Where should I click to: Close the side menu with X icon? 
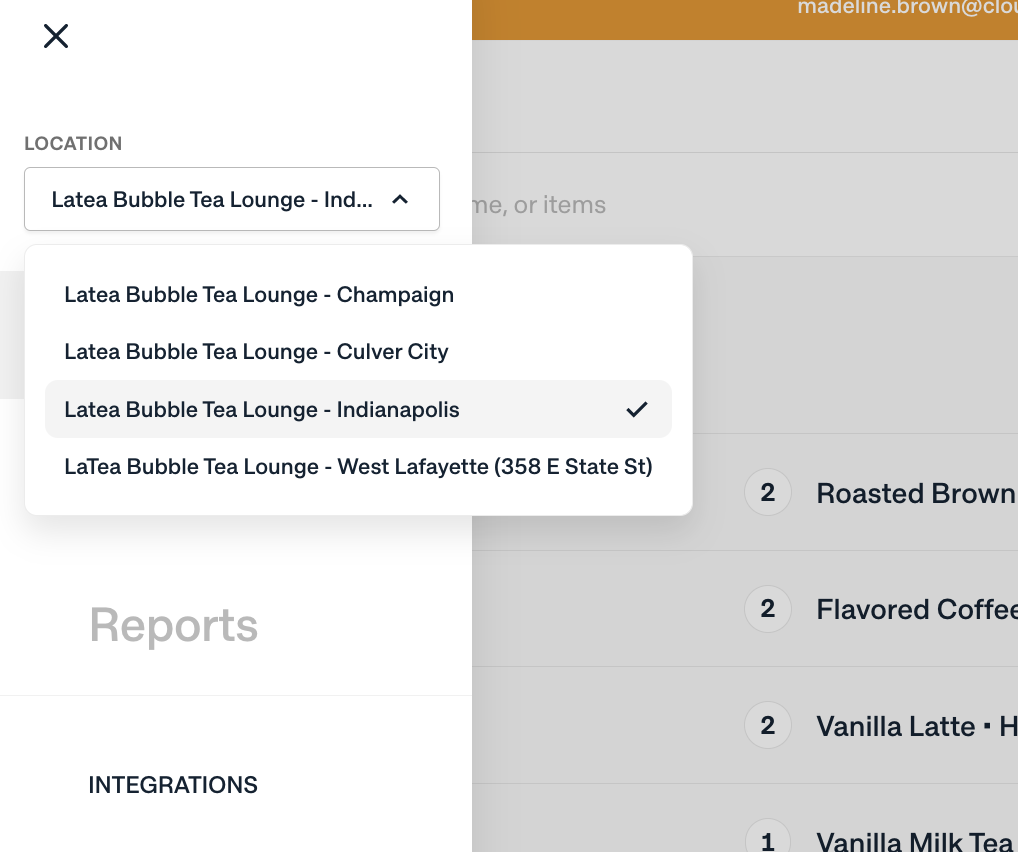click(56, 37)
